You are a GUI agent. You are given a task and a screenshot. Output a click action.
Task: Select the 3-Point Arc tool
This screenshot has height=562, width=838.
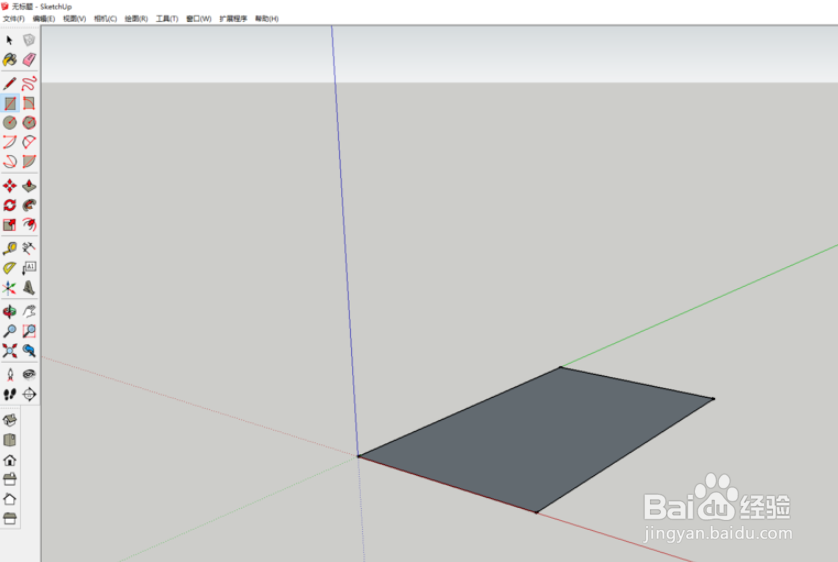point(10,161)
